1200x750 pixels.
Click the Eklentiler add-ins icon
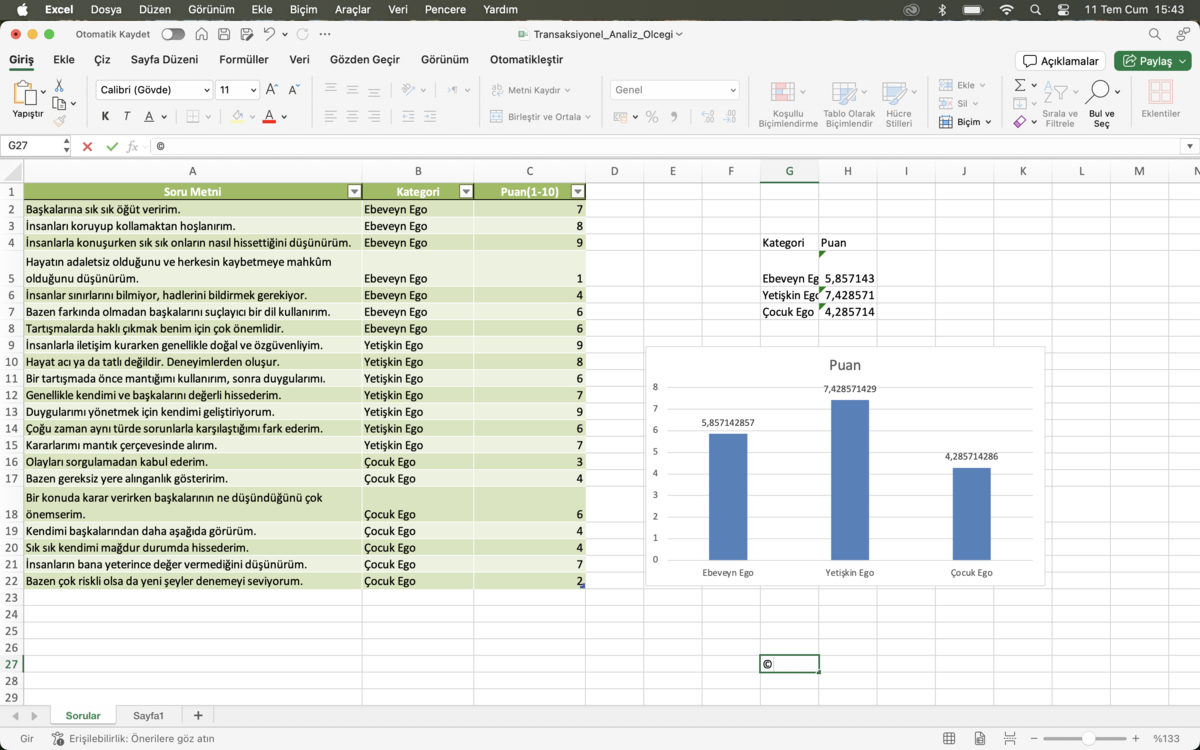pos(1161,100)
